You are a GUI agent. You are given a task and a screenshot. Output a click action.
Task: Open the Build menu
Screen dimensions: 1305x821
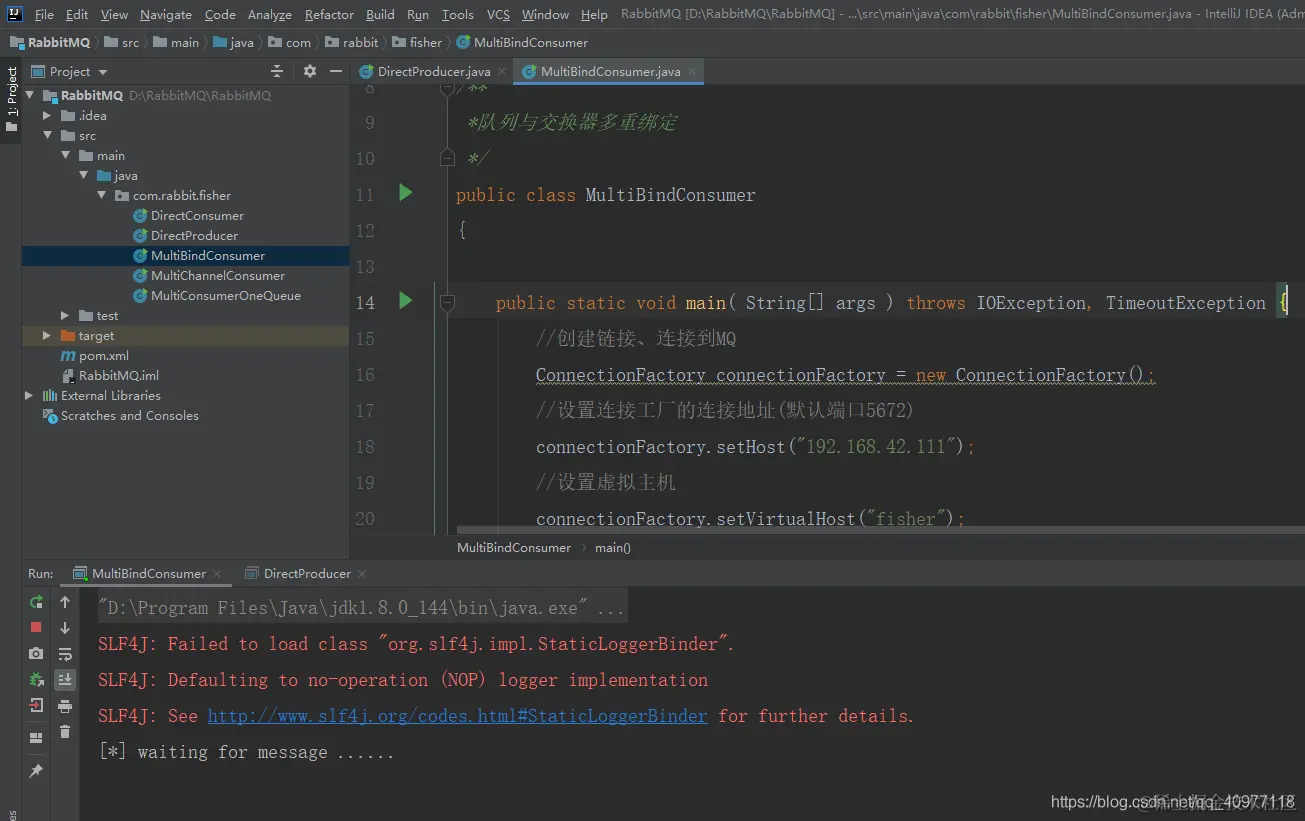380,15
